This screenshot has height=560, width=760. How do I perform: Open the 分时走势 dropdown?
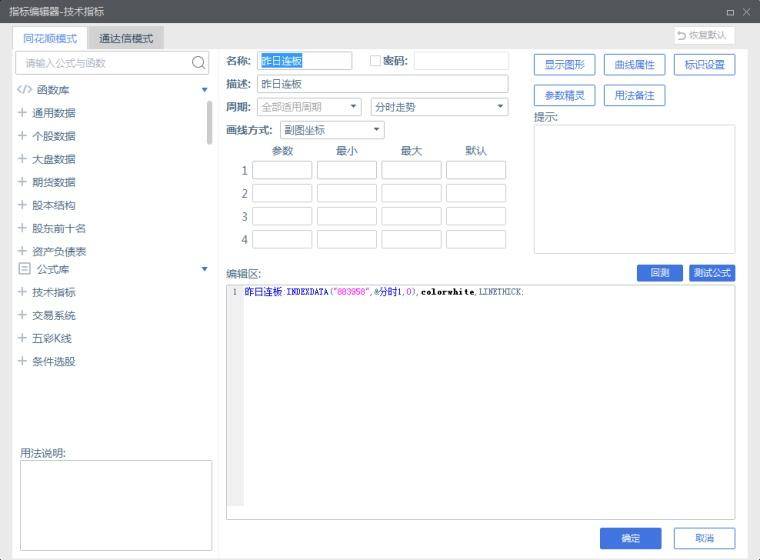(440, 107)
